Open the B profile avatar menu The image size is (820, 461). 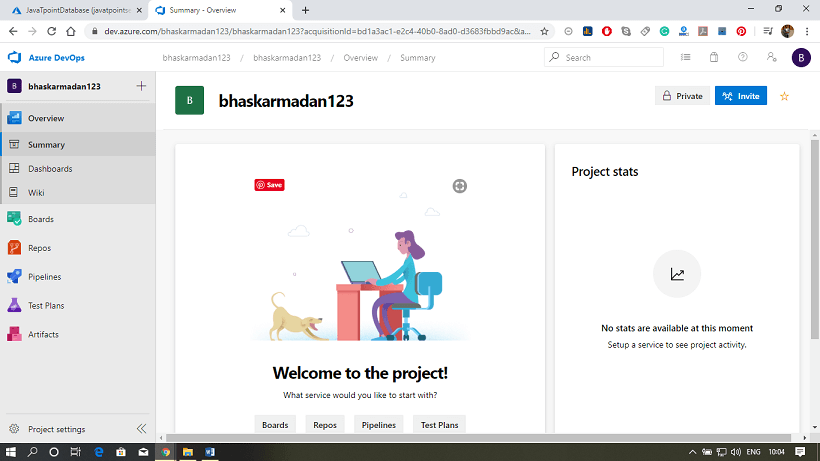pos(801,57)
